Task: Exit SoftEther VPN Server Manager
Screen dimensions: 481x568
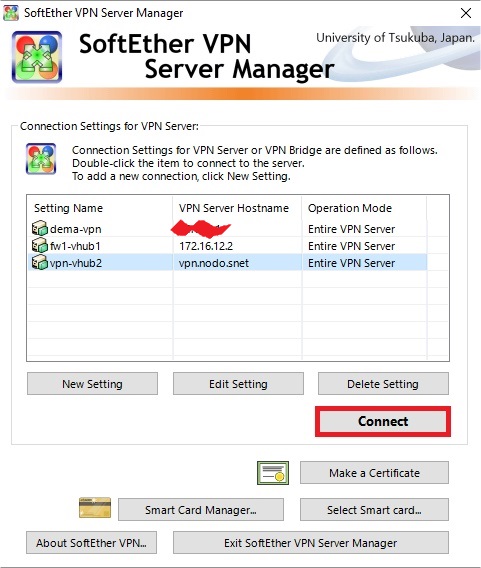Action: (311, 543)
